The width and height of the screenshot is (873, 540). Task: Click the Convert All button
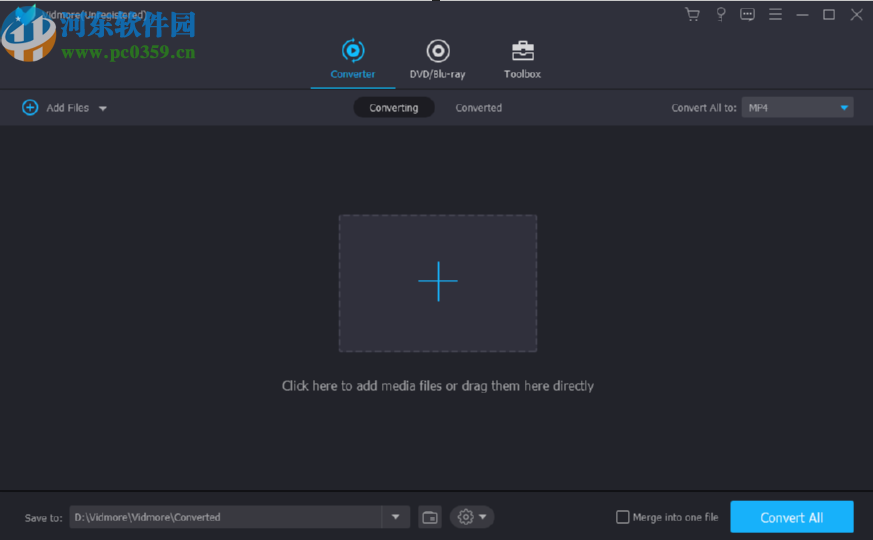point(792,517)
